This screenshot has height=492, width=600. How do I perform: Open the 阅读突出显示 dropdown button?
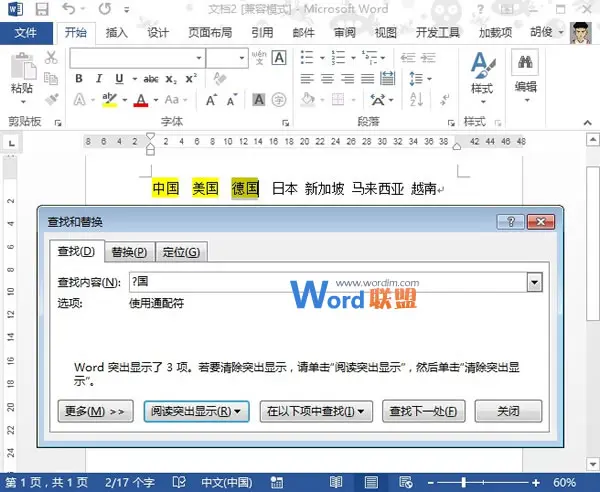coord(196,411)
